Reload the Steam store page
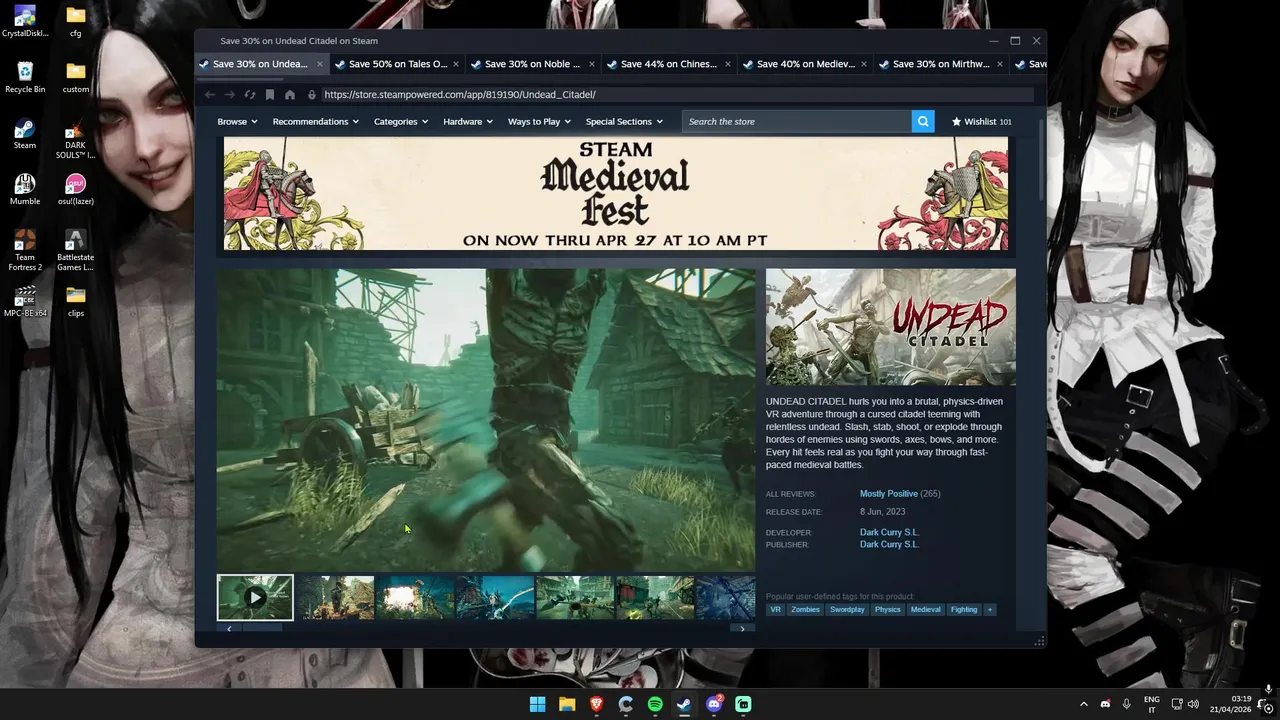This screenshot has height=720, width=1280. click(250, 94)
